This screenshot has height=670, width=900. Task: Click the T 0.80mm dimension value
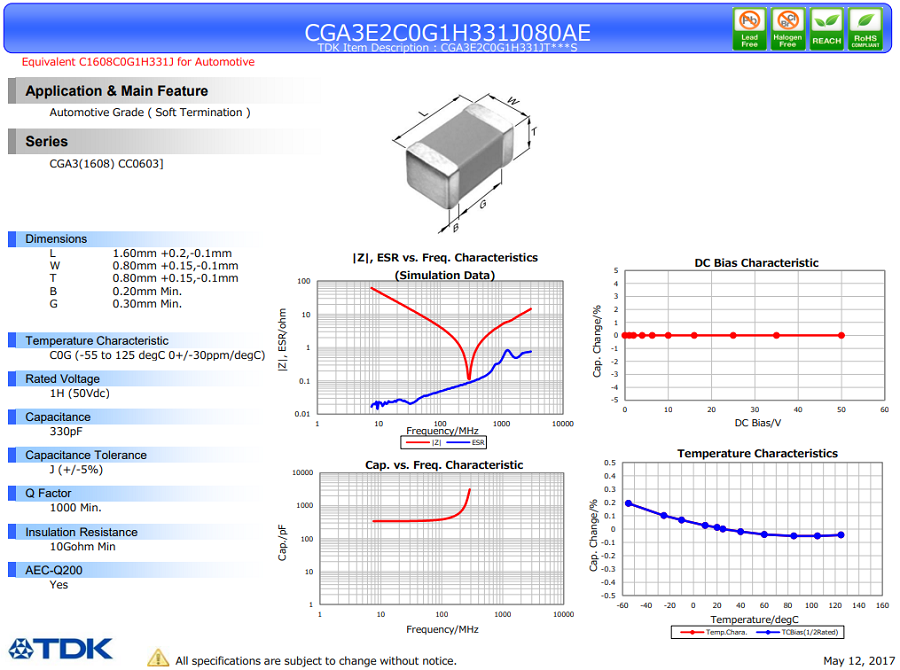(175, 278)
